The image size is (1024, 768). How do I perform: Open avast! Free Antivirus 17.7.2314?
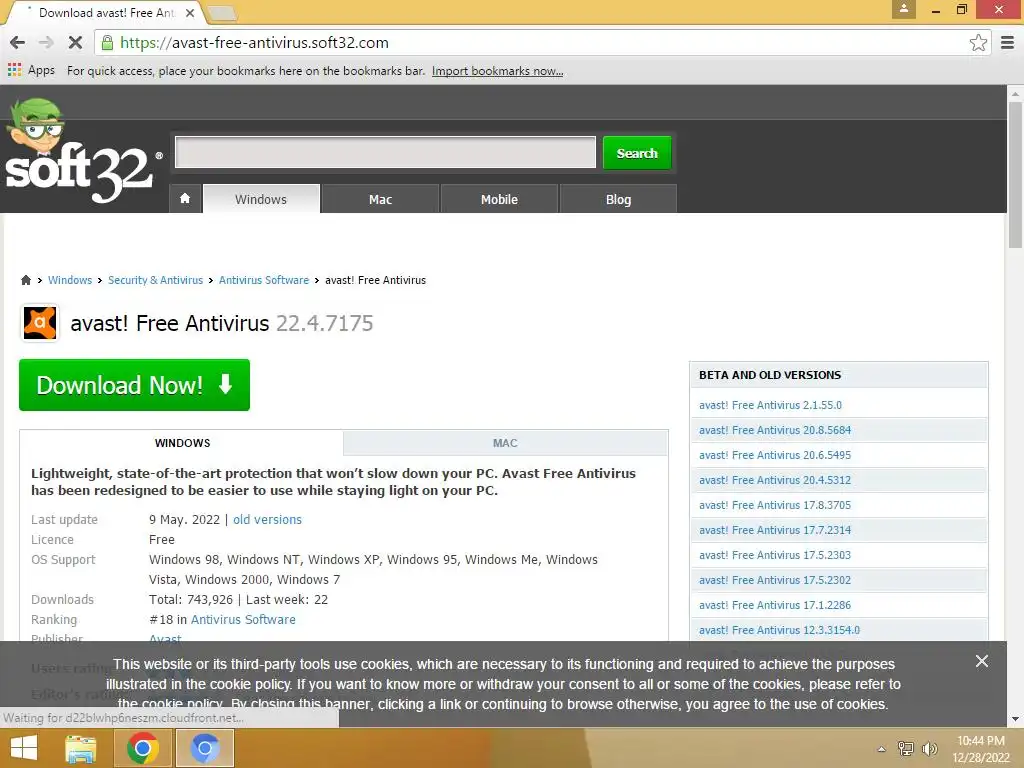(775, 530)
